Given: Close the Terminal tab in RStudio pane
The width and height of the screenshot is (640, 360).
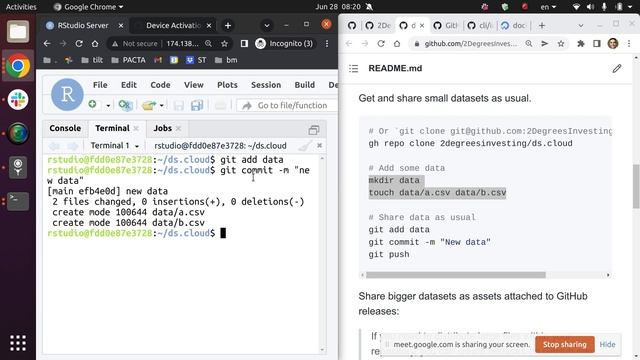Looking at the screenshot, I should [x=136, y=128].
